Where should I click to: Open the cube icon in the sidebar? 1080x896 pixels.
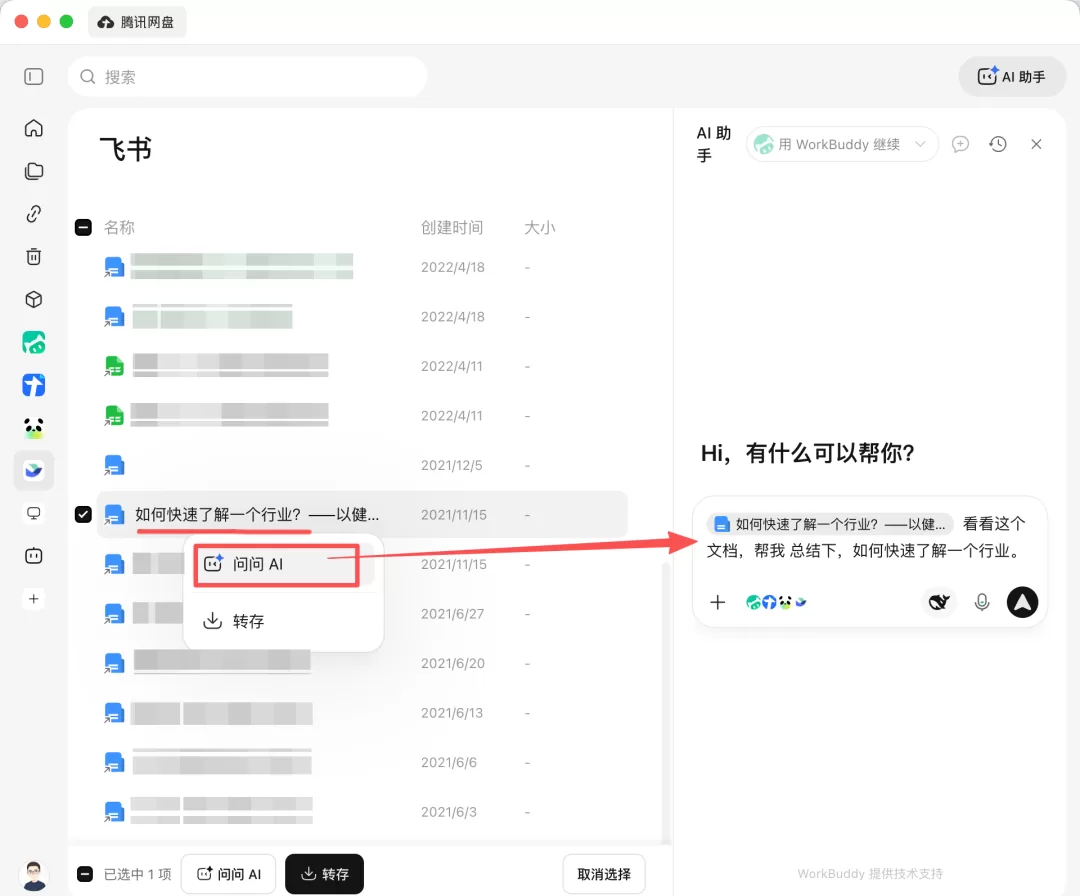click(x=33, y=300)
